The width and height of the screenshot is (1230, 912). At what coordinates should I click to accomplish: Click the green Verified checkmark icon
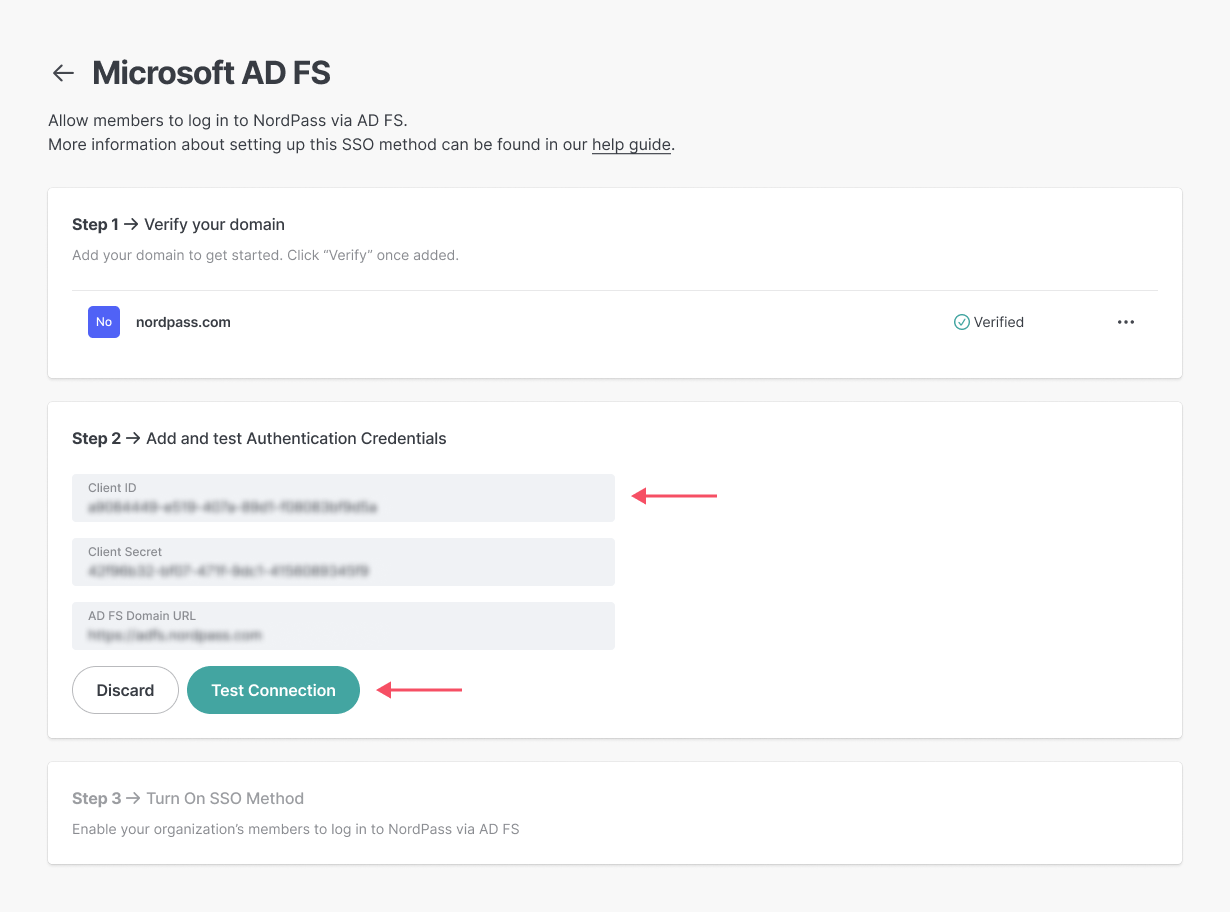point(962,322)
